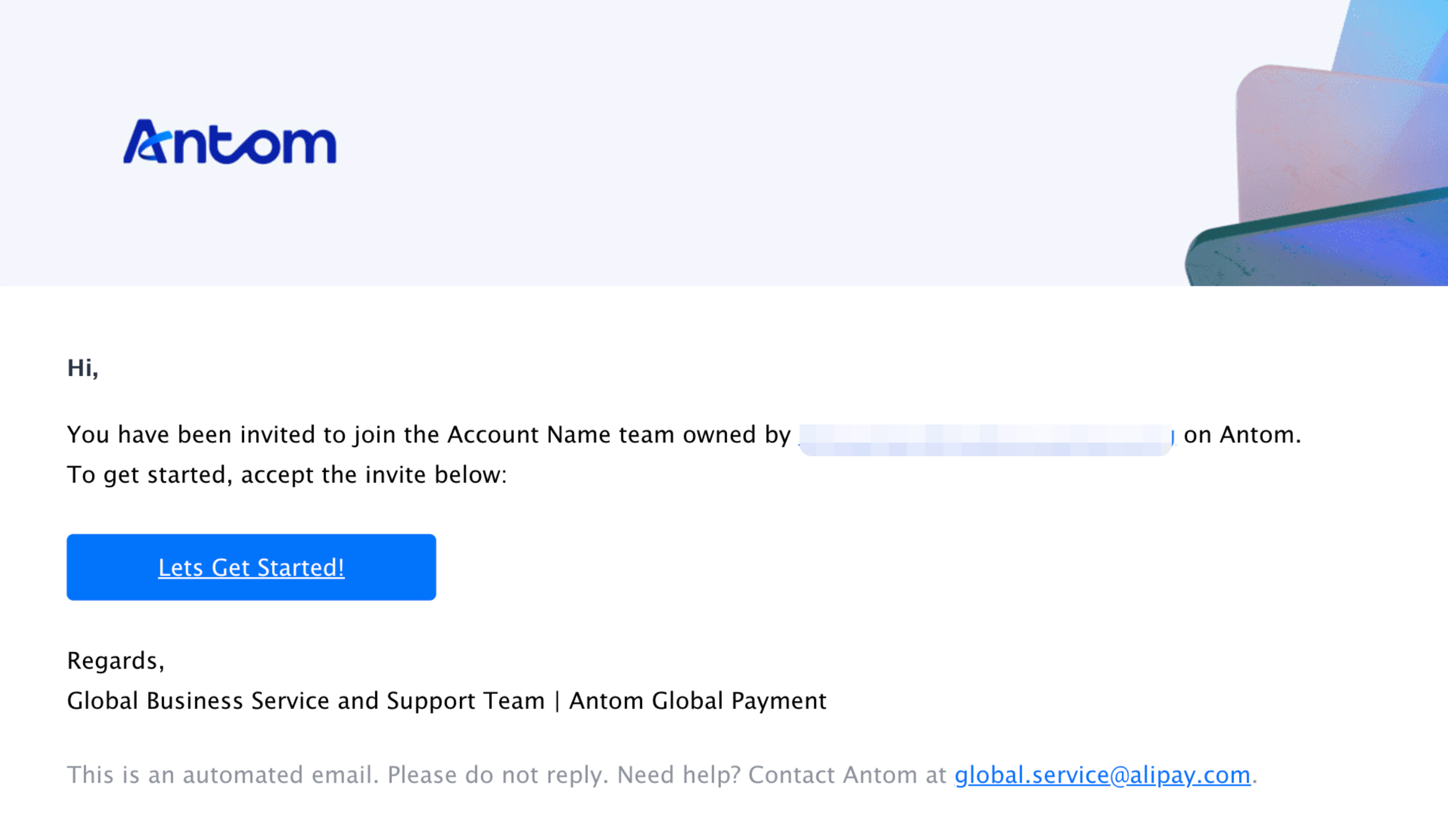
Task: Open the global.service@alipay.com email link
Action: coord(1102,774)
